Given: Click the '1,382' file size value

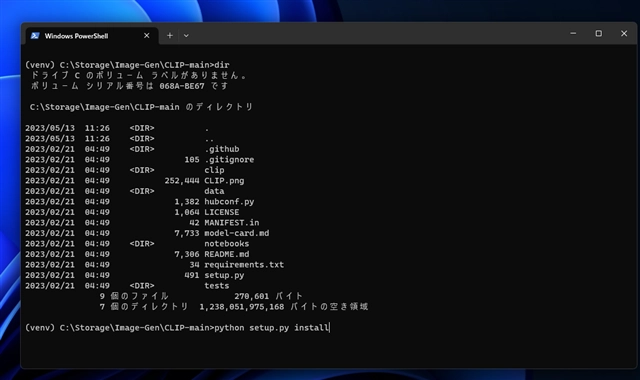Looking at the screenshot, I should (x=187, y=202).
